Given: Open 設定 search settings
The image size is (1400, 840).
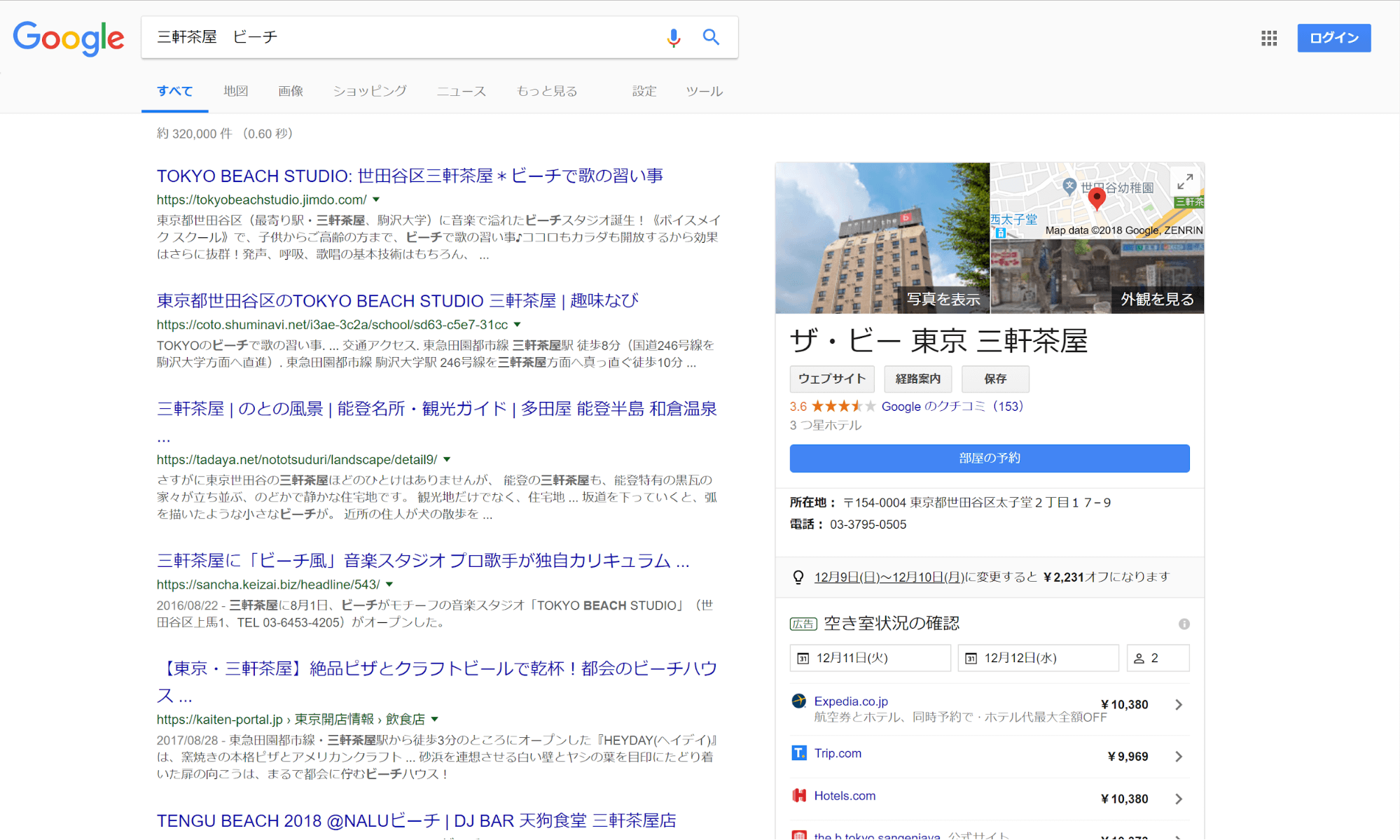Looking at the screenshot, I should tap(644, 91).
